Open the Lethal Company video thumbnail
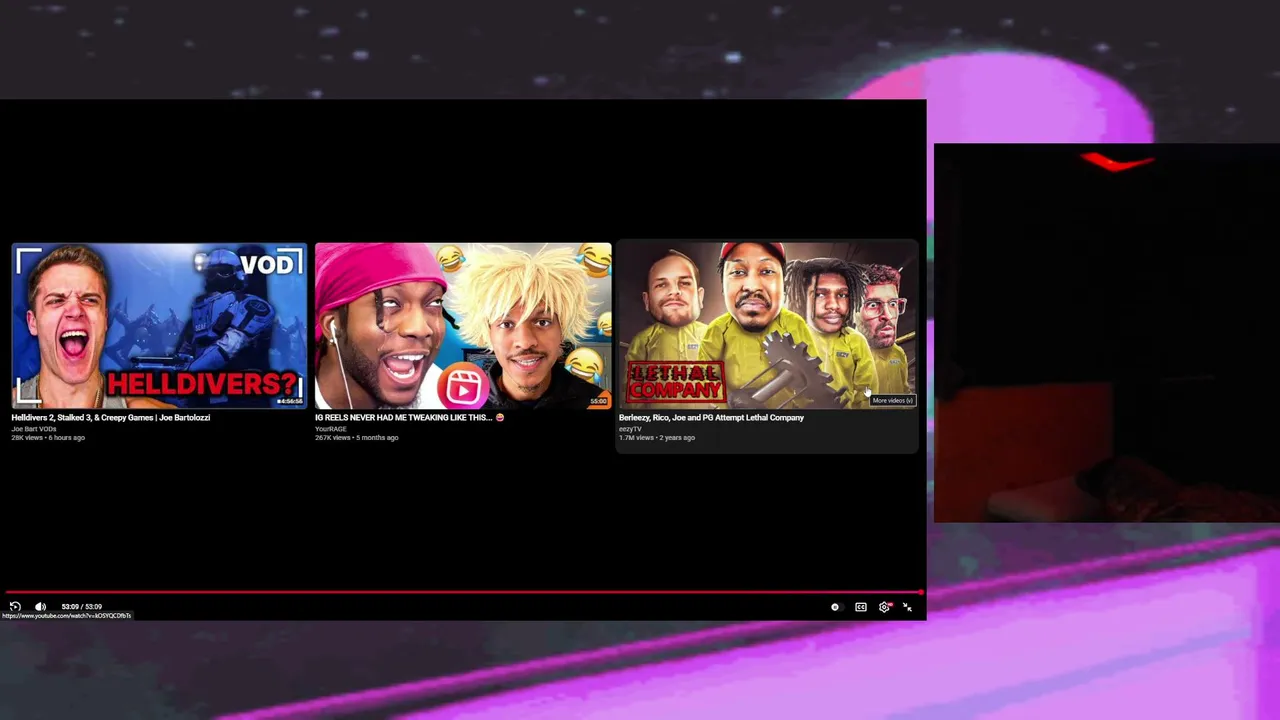The width and height of the screenshot is (1280, 720). click(x=767, y=325)
